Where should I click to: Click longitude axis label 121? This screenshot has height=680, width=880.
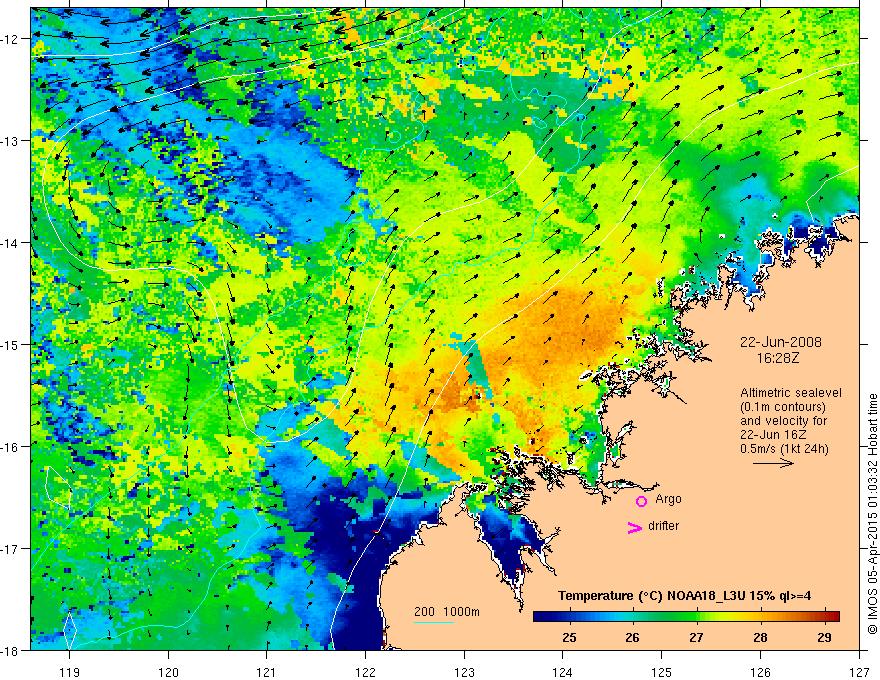[267, 672]
